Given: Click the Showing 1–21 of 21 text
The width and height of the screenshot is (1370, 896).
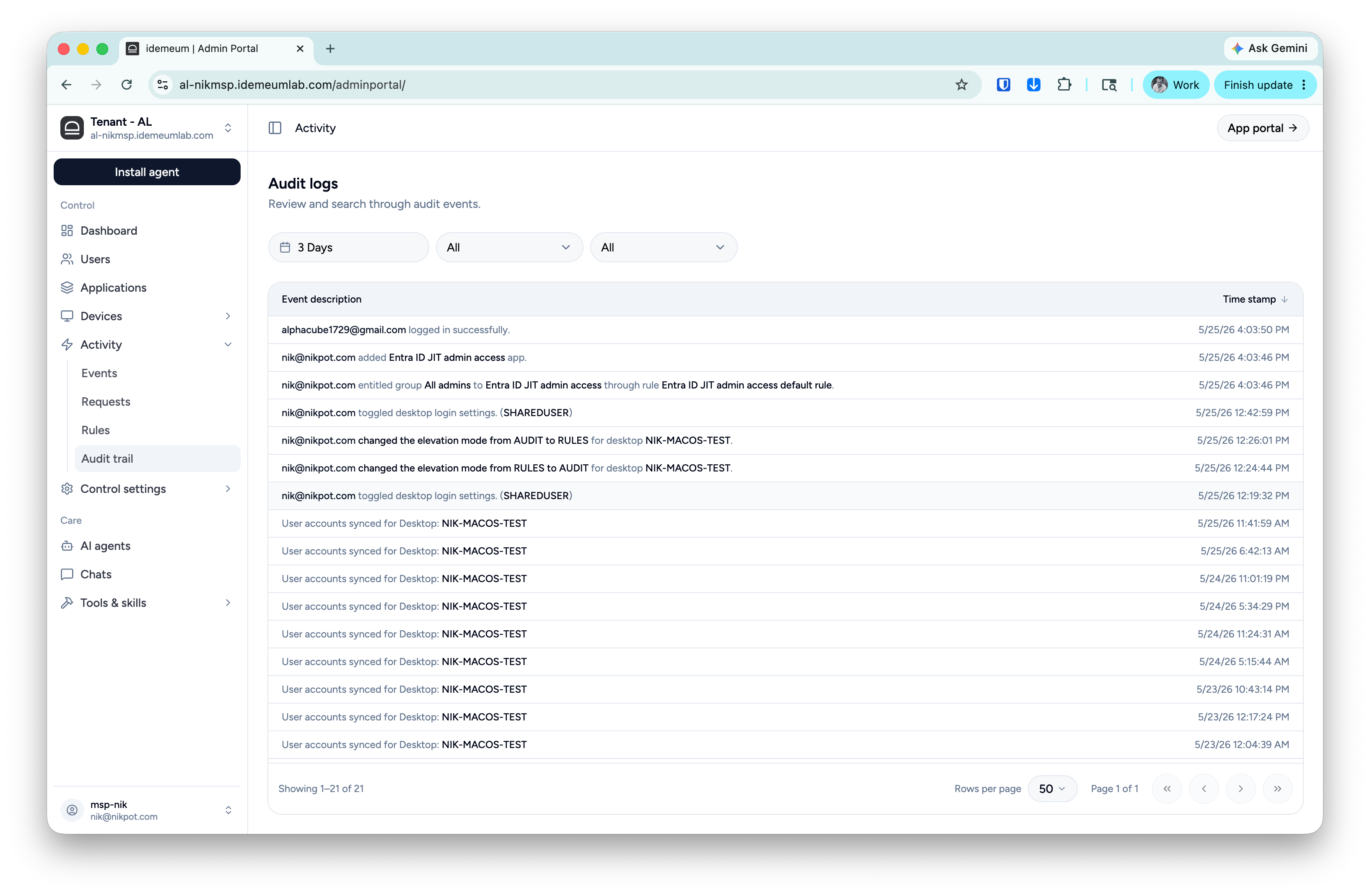Looking at the screenshot, I should pos(321,789).
